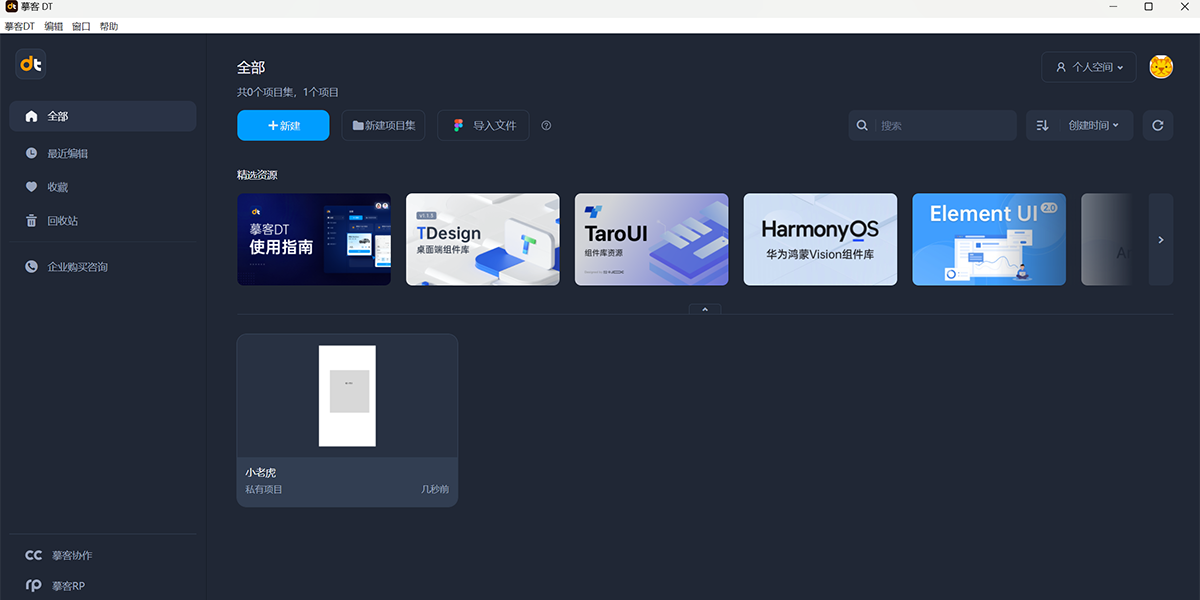The height and width of the screenshot is (600, 1200).
Task: Open the 个人空间 workspace dropdown
Action: point(1089,67)
